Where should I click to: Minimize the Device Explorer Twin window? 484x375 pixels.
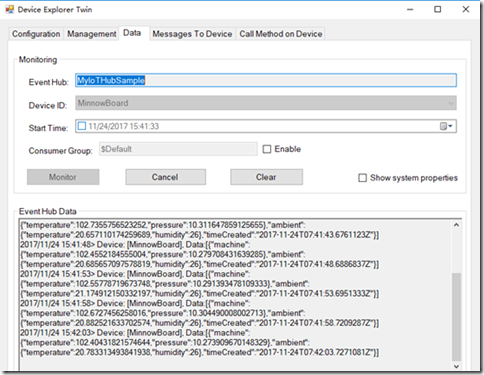pyautogui.click(x=410, y=9)
